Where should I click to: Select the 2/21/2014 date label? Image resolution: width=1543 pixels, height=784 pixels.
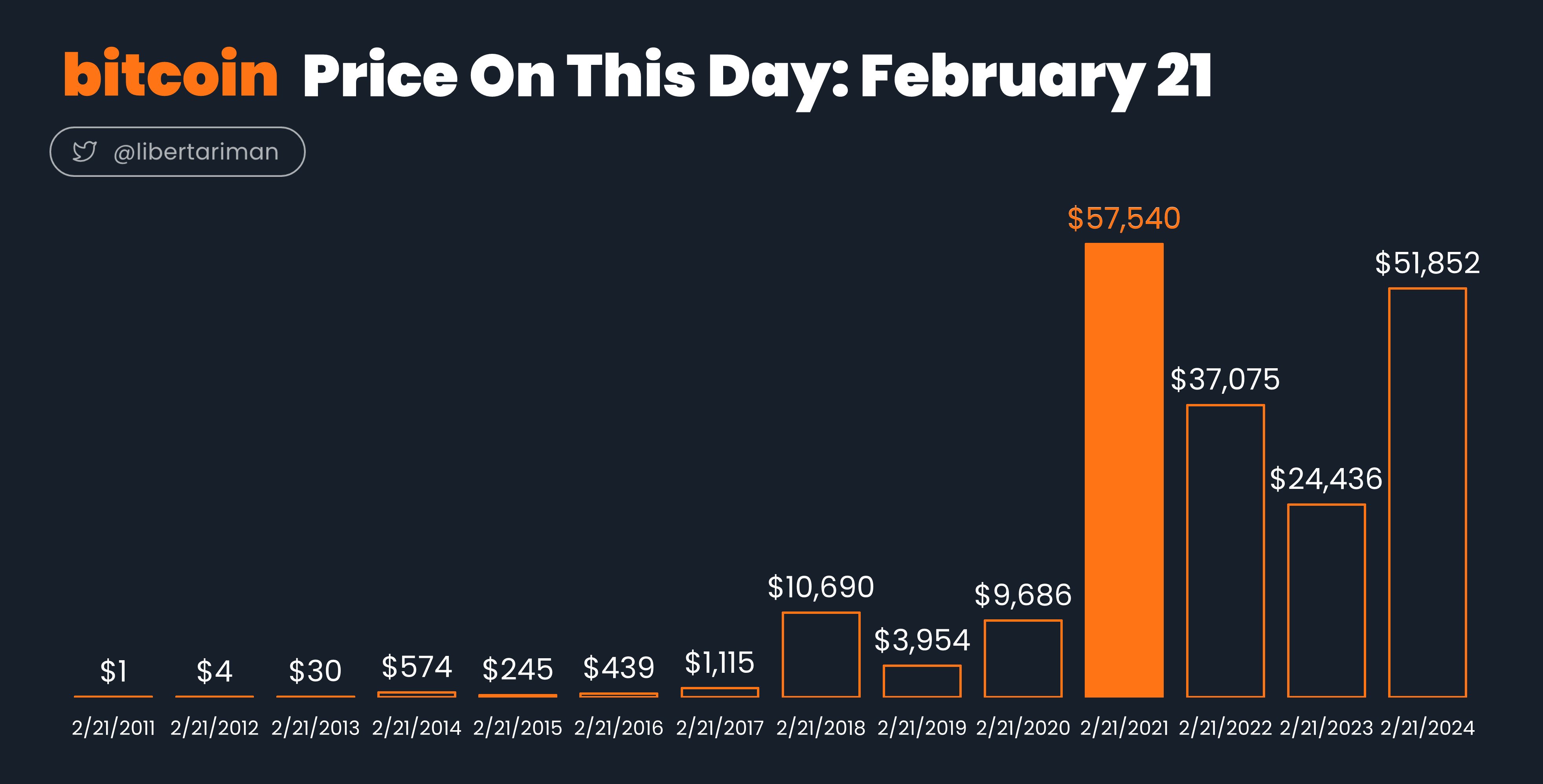click(417, 728)
